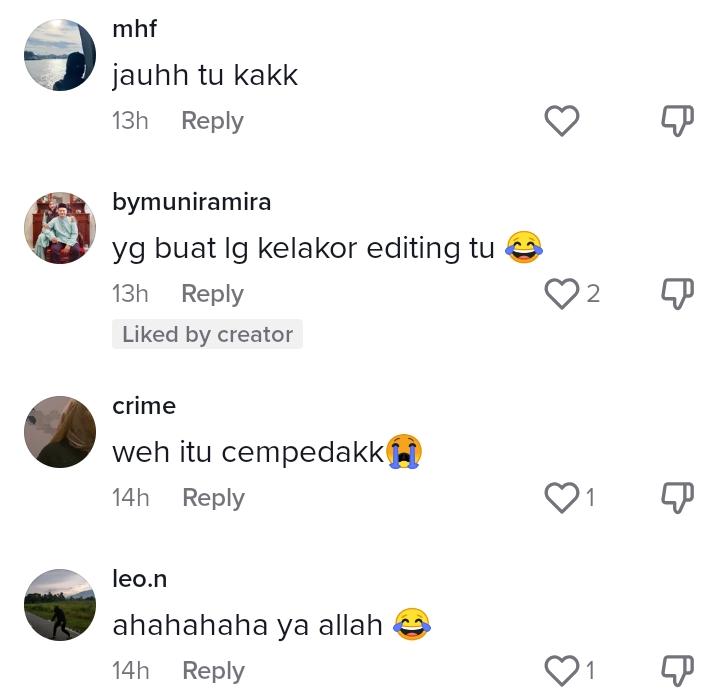Reply to leo.n's comment
720x695 pixels.
point(213,671)
